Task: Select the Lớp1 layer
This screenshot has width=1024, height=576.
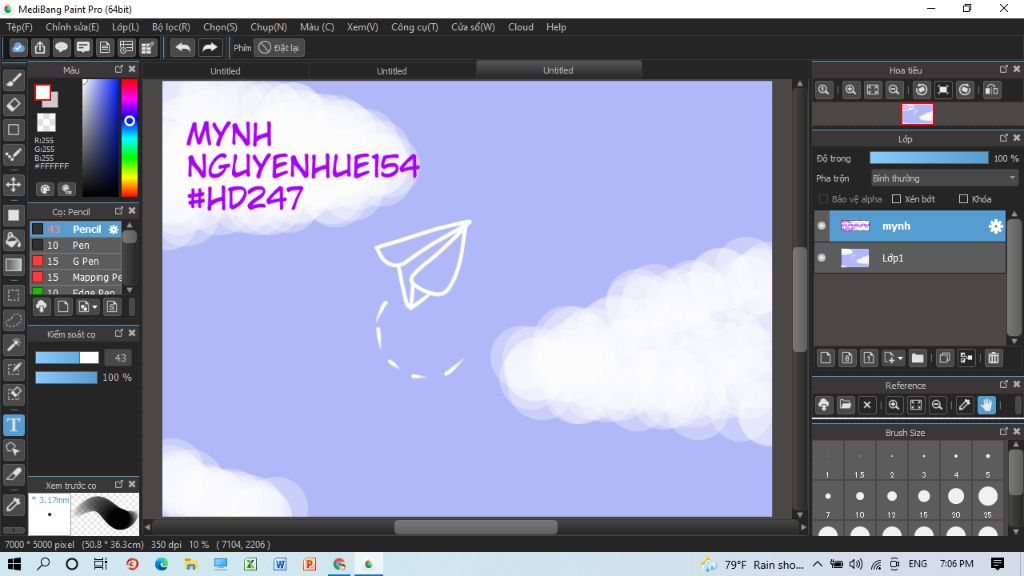Action: (910, 258)
